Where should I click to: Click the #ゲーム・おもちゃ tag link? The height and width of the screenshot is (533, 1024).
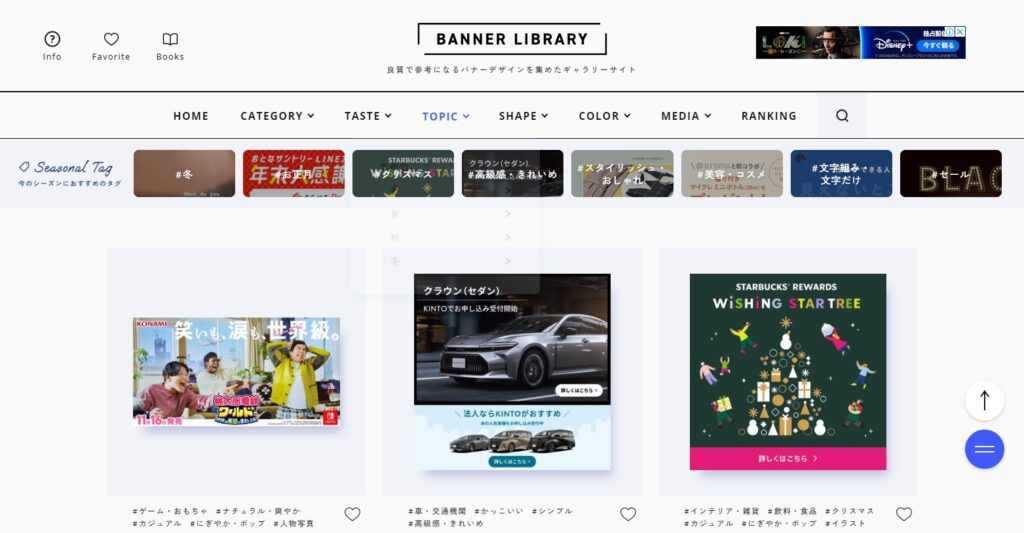click(170, 511)
